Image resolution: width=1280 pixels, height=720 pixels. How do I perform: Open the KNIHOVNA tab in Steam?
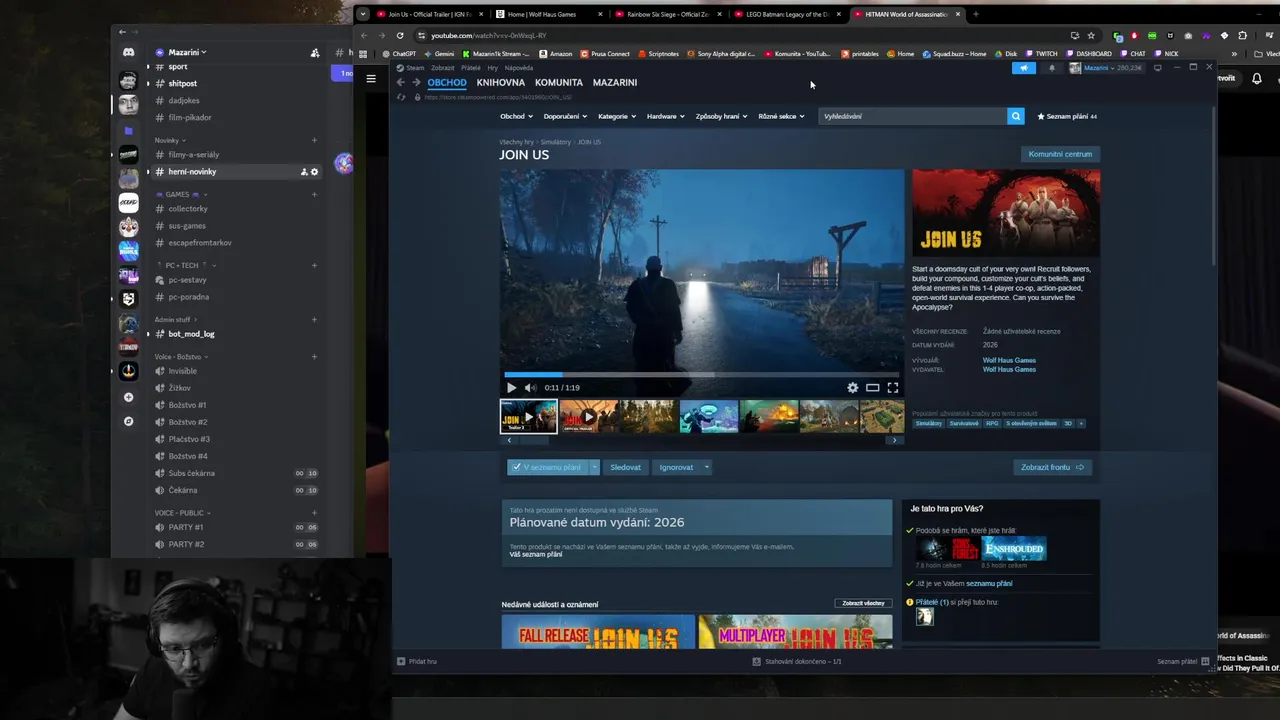pos(501,82)
